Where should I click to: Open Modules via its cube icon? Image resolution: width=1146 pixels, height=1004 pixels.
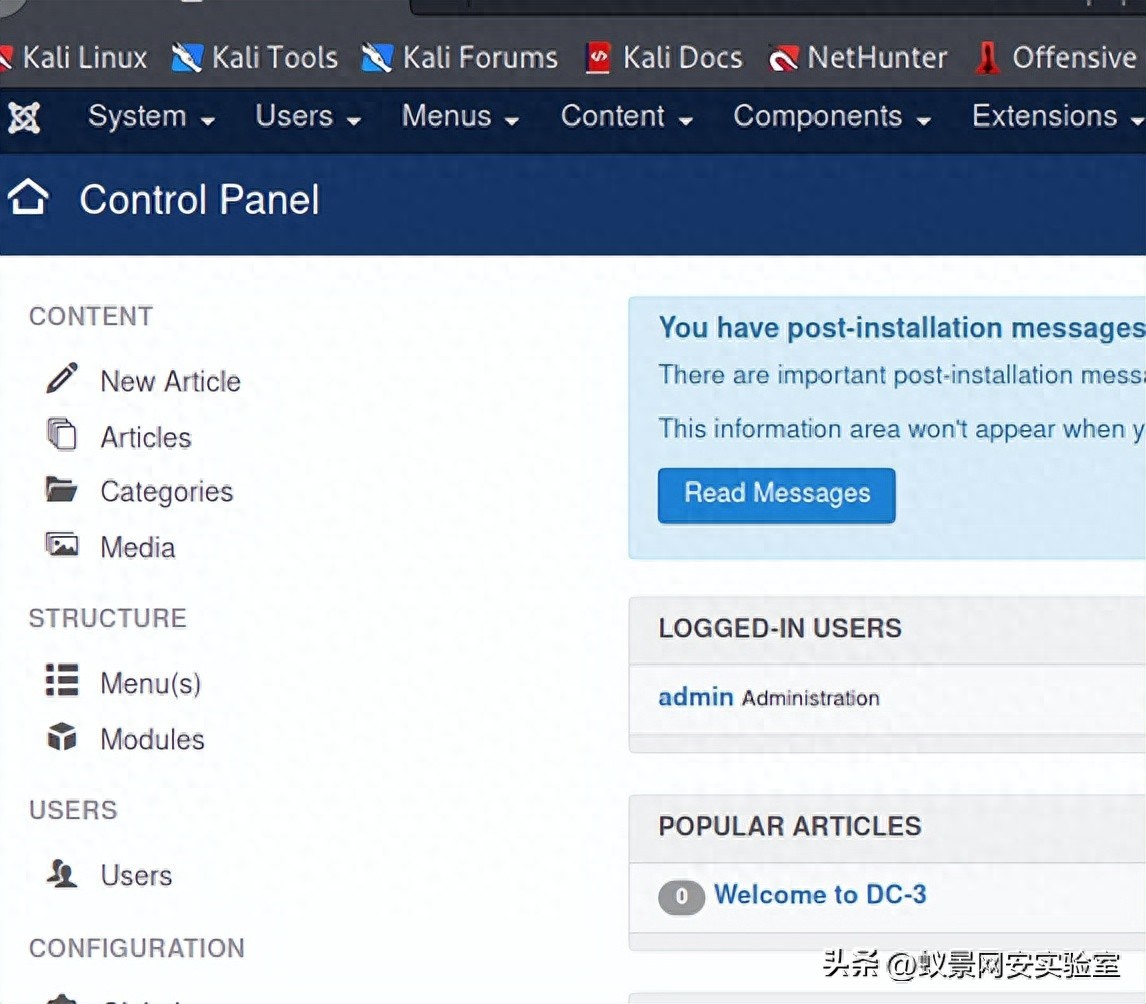(x=62, y=737)
